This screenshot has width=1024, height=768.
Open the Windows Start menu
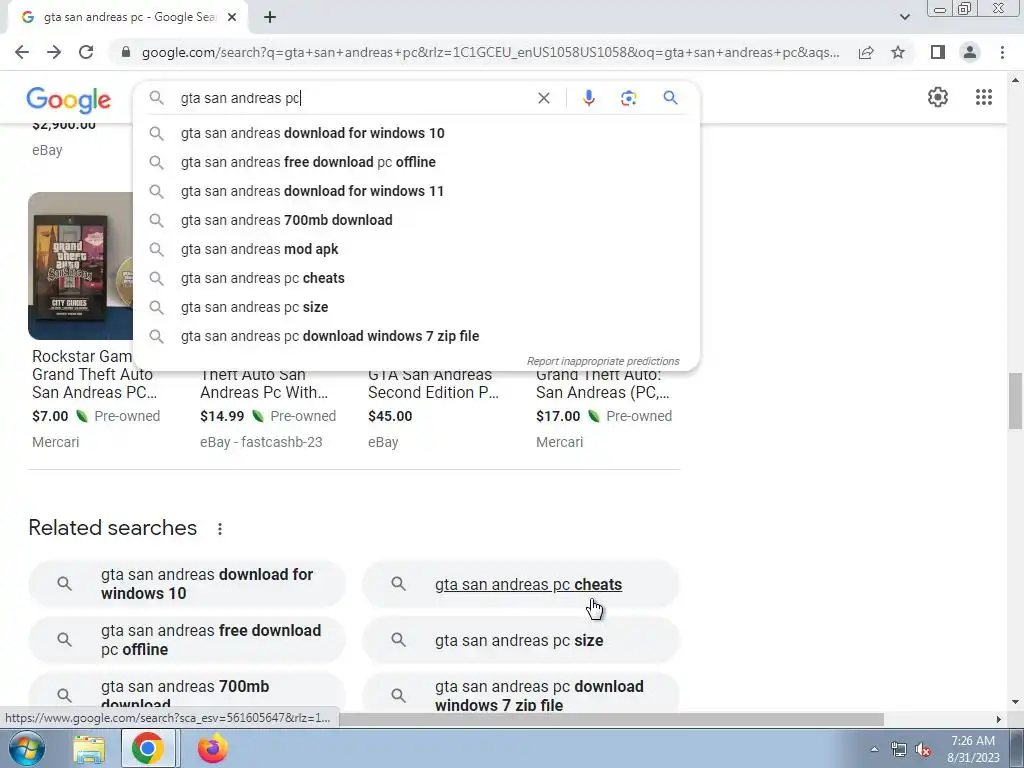(x=26, y=748)
